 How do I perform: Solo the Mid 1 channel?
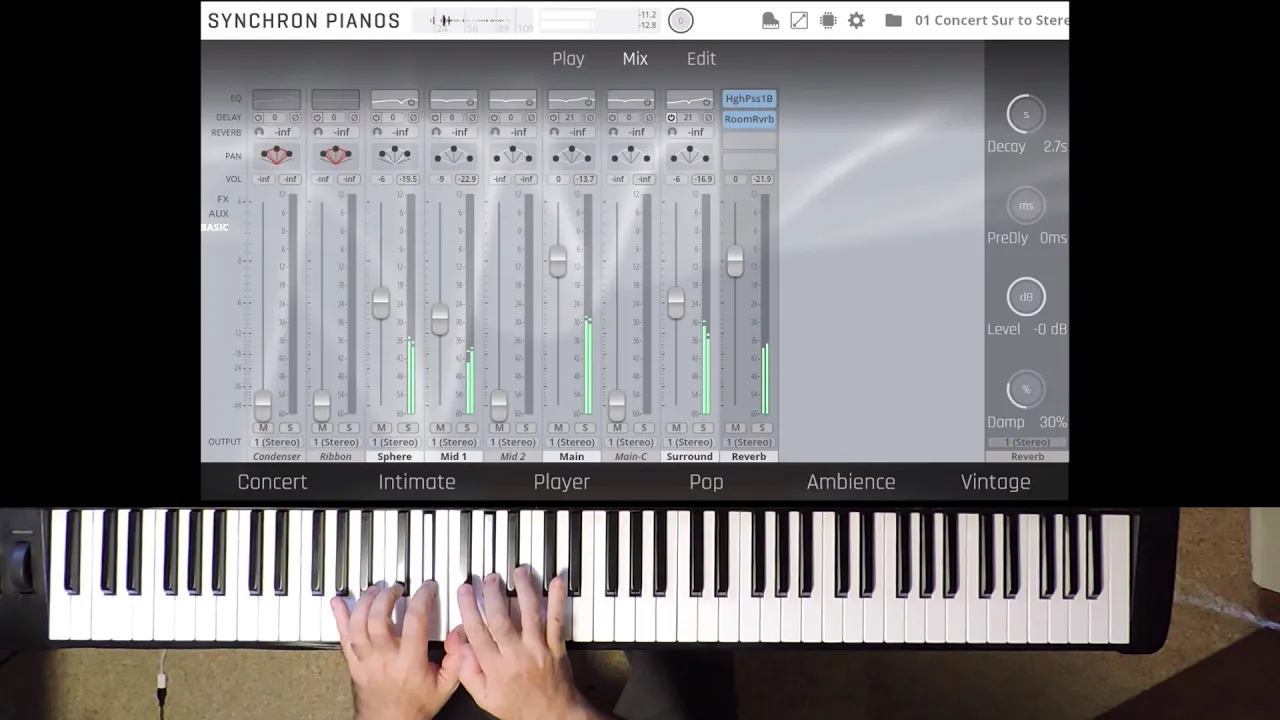point(466,428)
